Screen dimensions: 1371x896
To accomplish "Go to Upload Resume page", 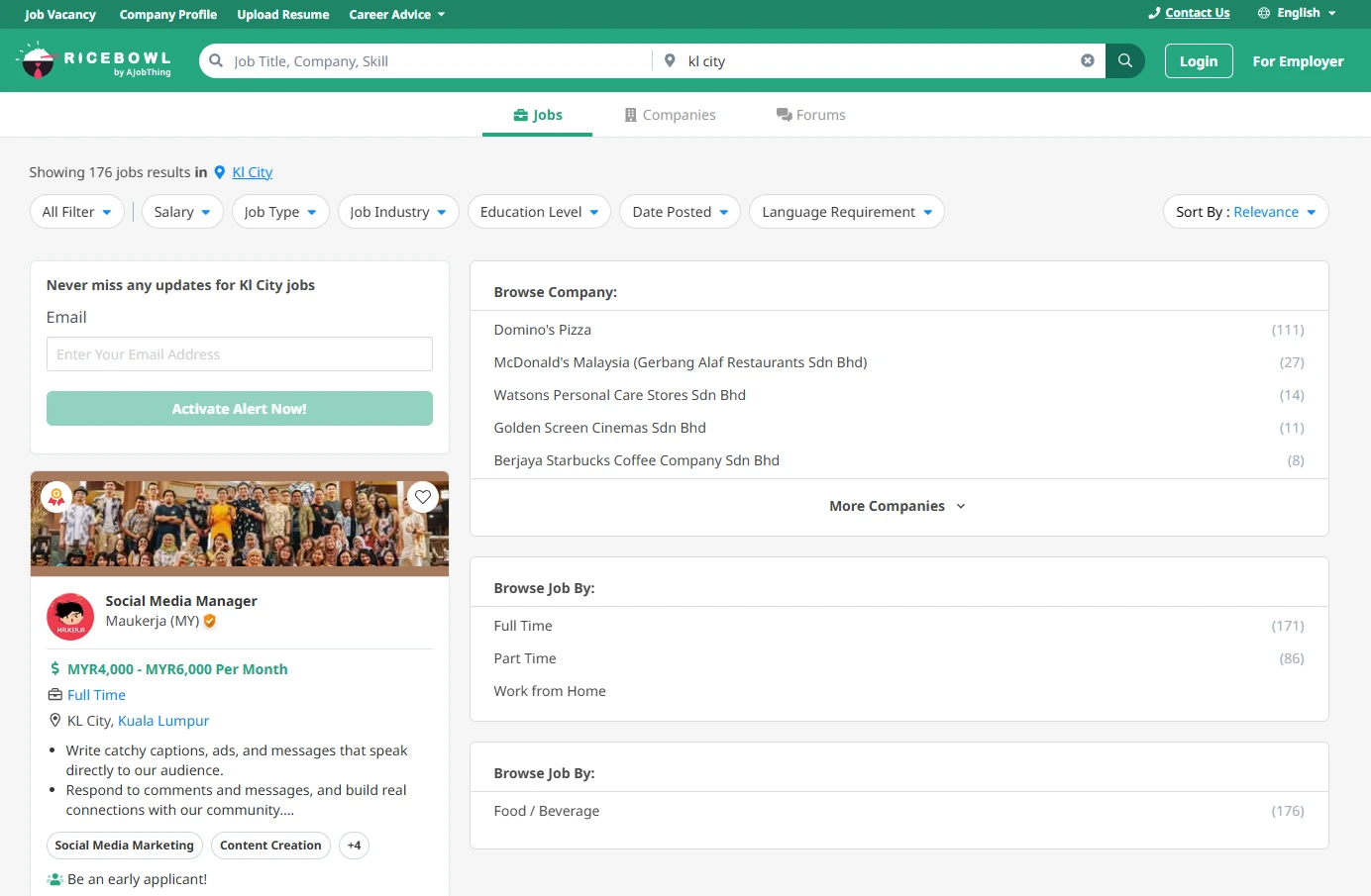I will click(283, 14).
